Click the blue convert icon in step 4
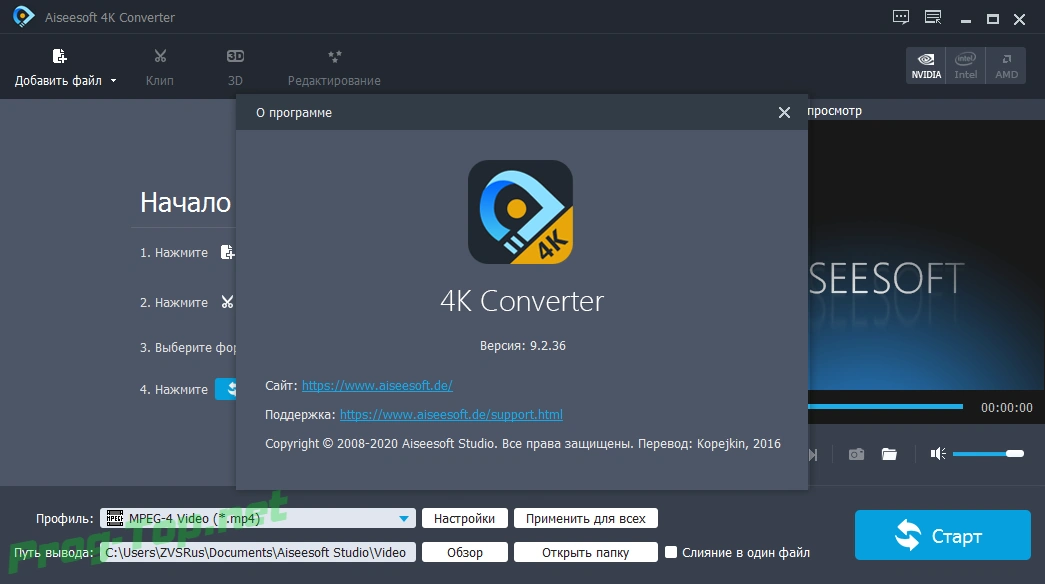 [x=226, y=389]
